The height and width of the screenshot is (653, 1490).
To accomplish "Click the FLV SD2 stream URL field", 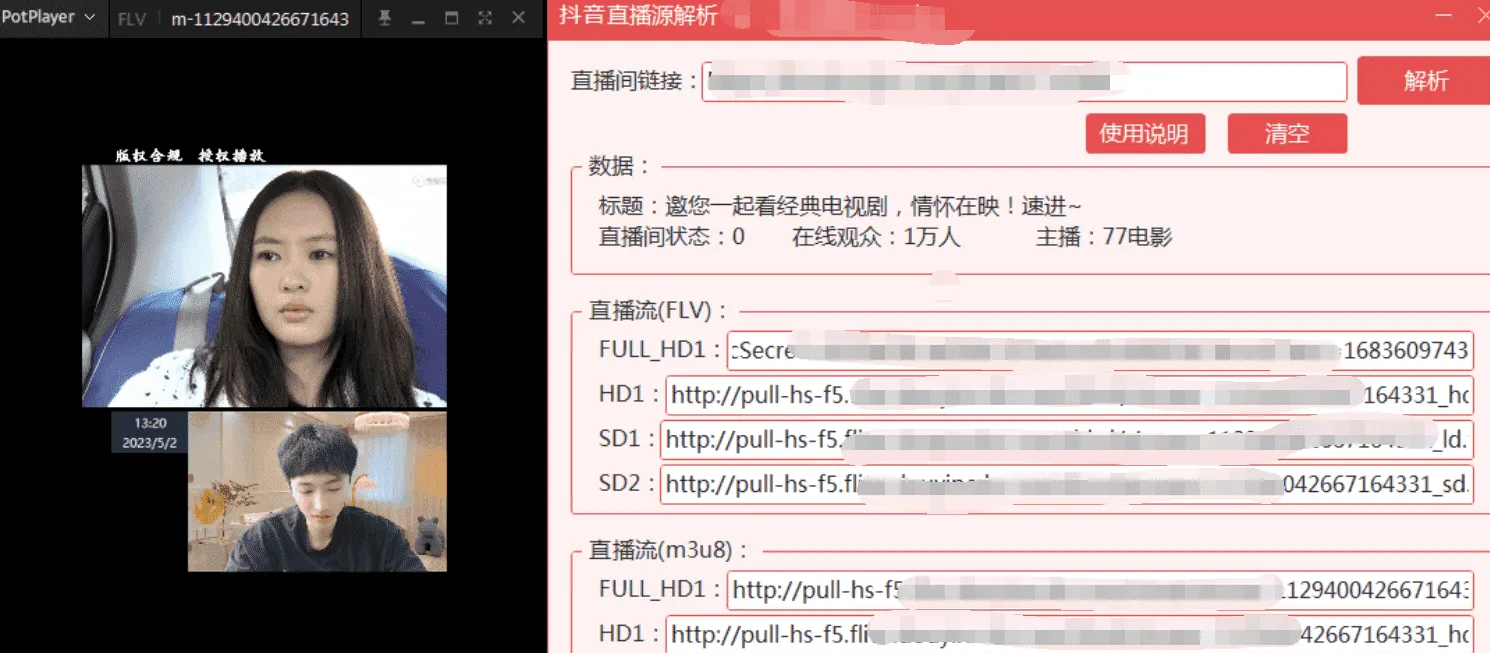I will pyautogui.click(x=1065, y=484).
